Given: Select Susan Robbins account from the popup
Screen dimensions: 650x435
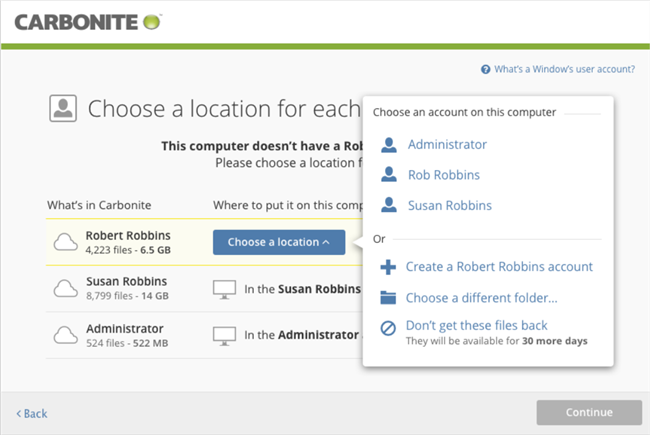Looking at the screenshot, I should point(450,206).
